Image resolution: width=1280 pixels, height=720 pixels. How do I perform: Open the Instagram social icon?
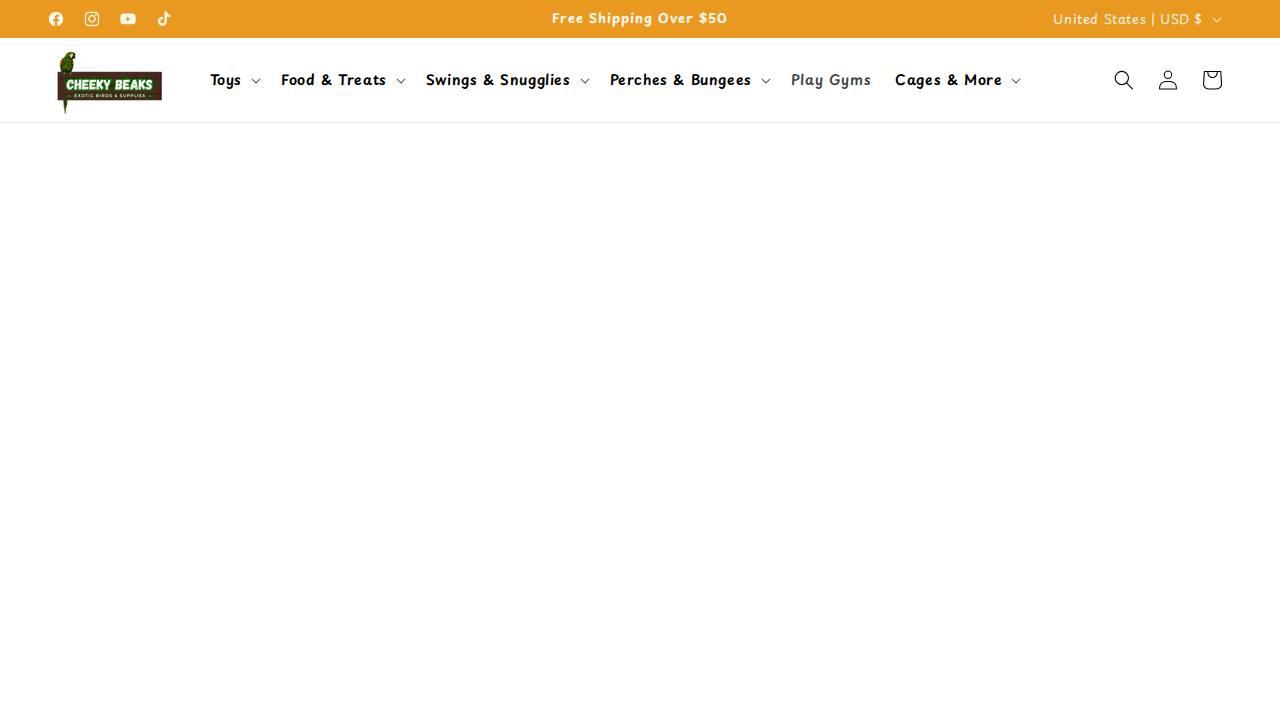click(x=92, y=18)
